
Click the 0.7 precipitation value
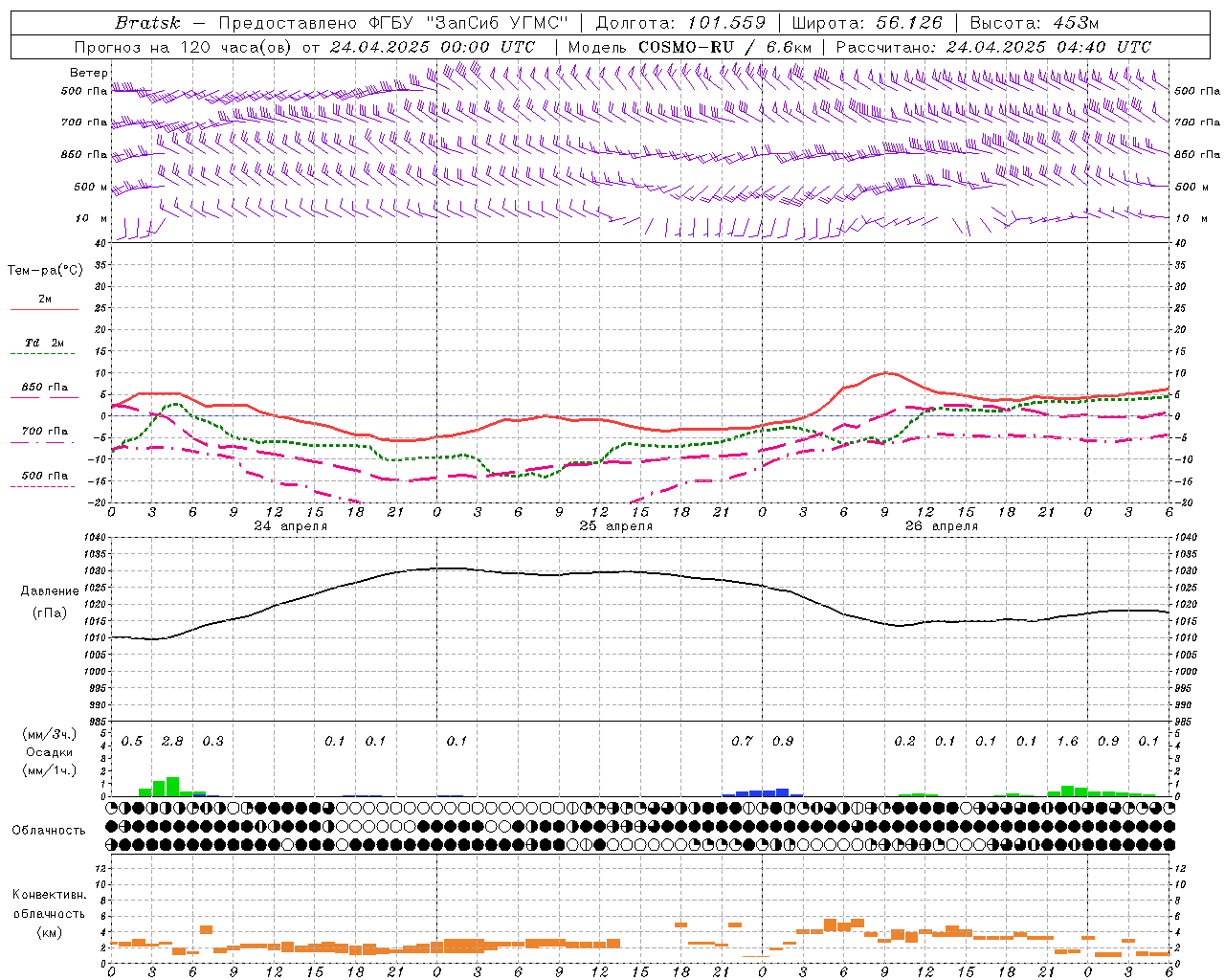tap(742, 741)
